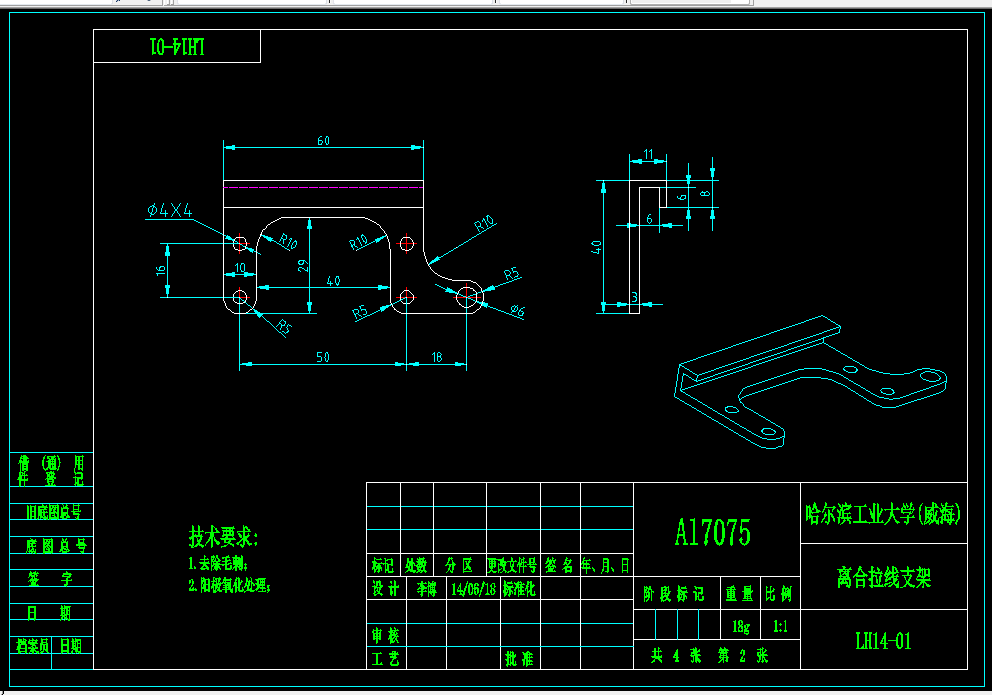Click the 18 dimension text
This screenshot has height=695, width=992.
(437, 357)
